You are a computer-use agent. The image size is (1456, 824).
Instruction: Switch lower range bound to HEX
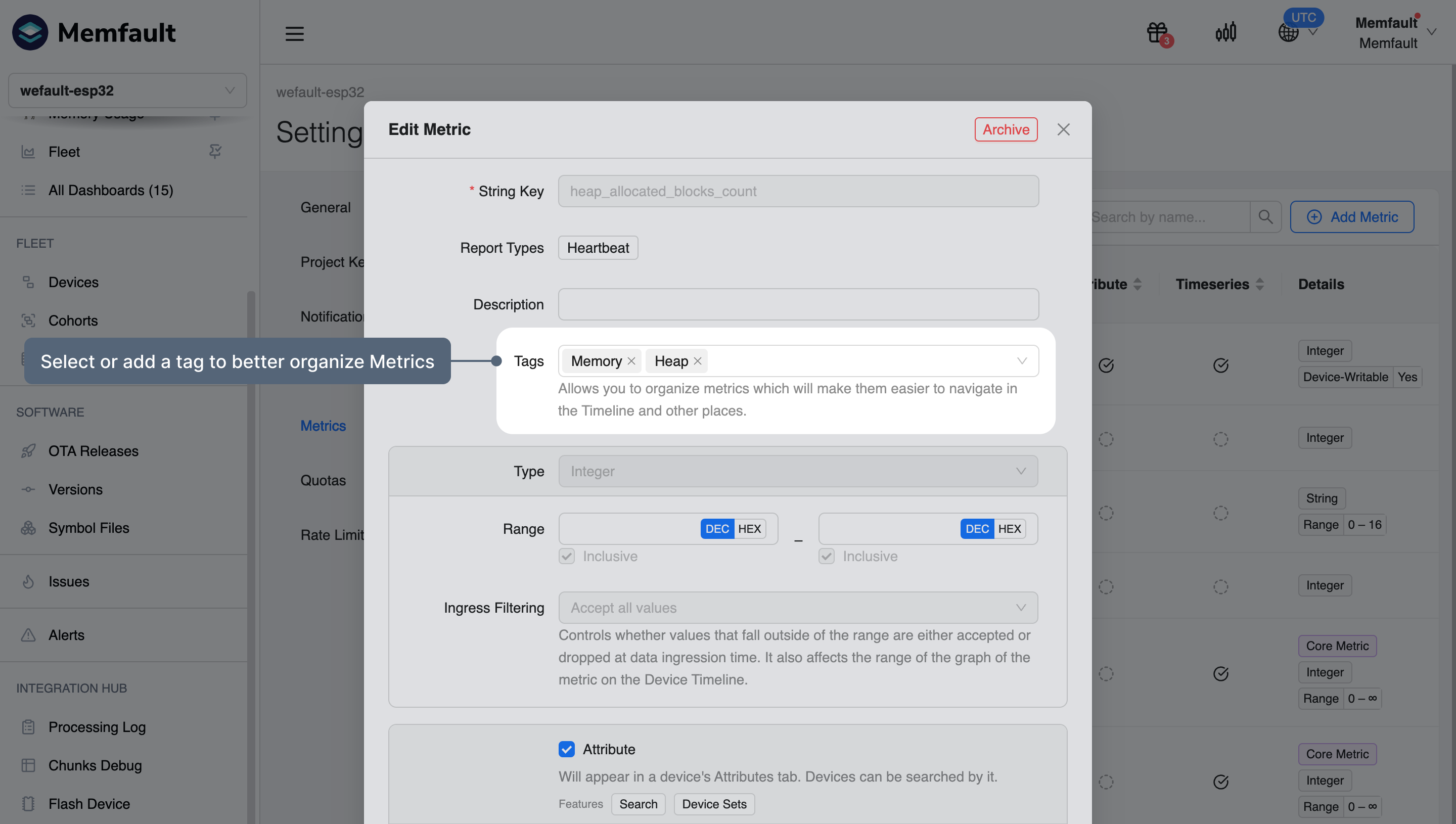pyautogui.click(x=750, y=529)
